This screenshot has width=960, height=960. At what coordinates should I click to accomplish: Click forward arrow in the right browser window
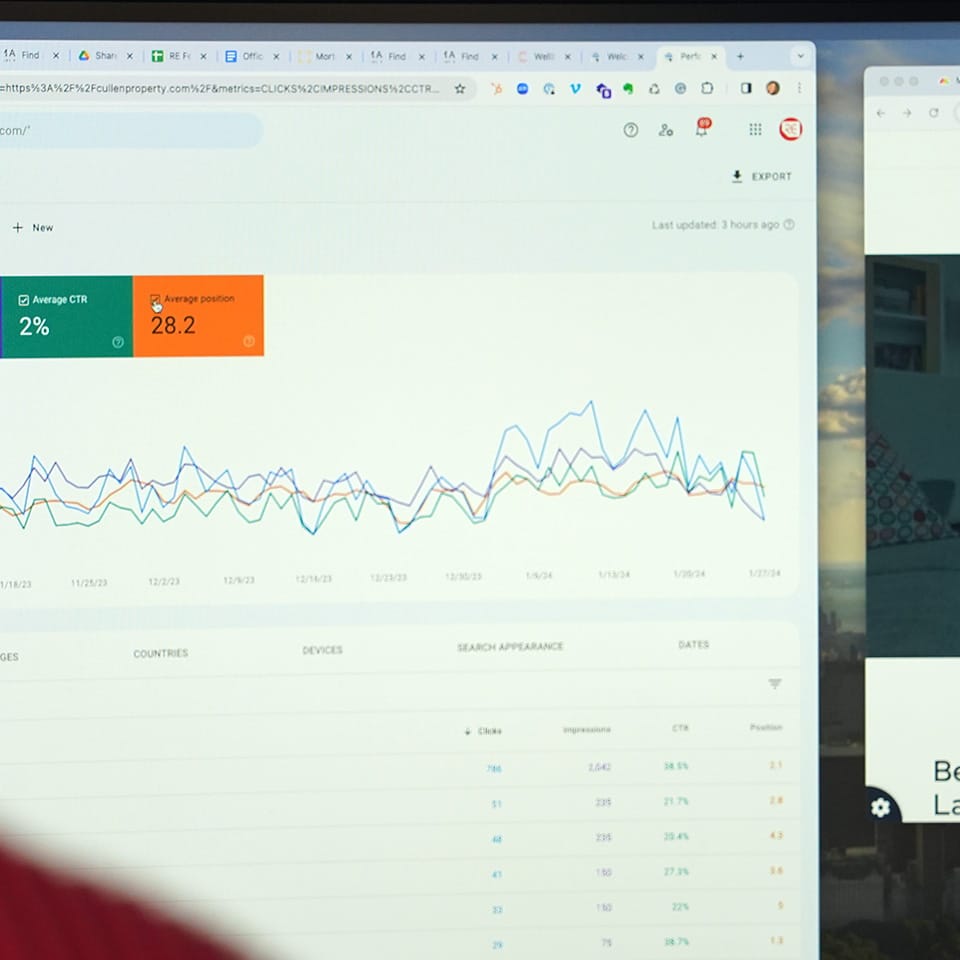tap(907, 113)
